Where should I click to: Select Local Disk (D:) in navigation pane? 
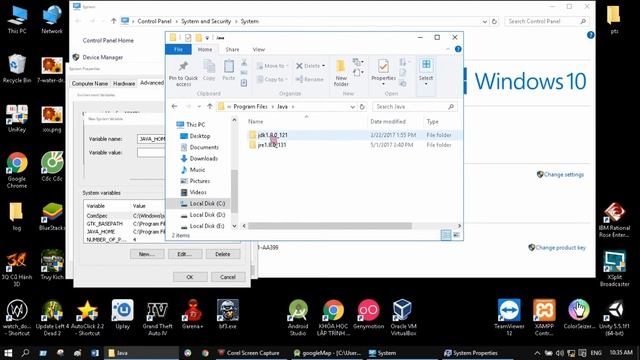click(x=207, y=215)
